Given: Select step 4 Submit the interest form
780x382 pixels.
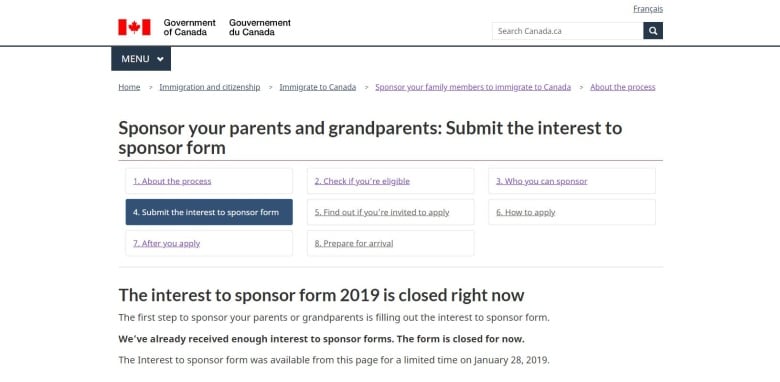Looking at the screenshot, I should [x=209, y=212].
